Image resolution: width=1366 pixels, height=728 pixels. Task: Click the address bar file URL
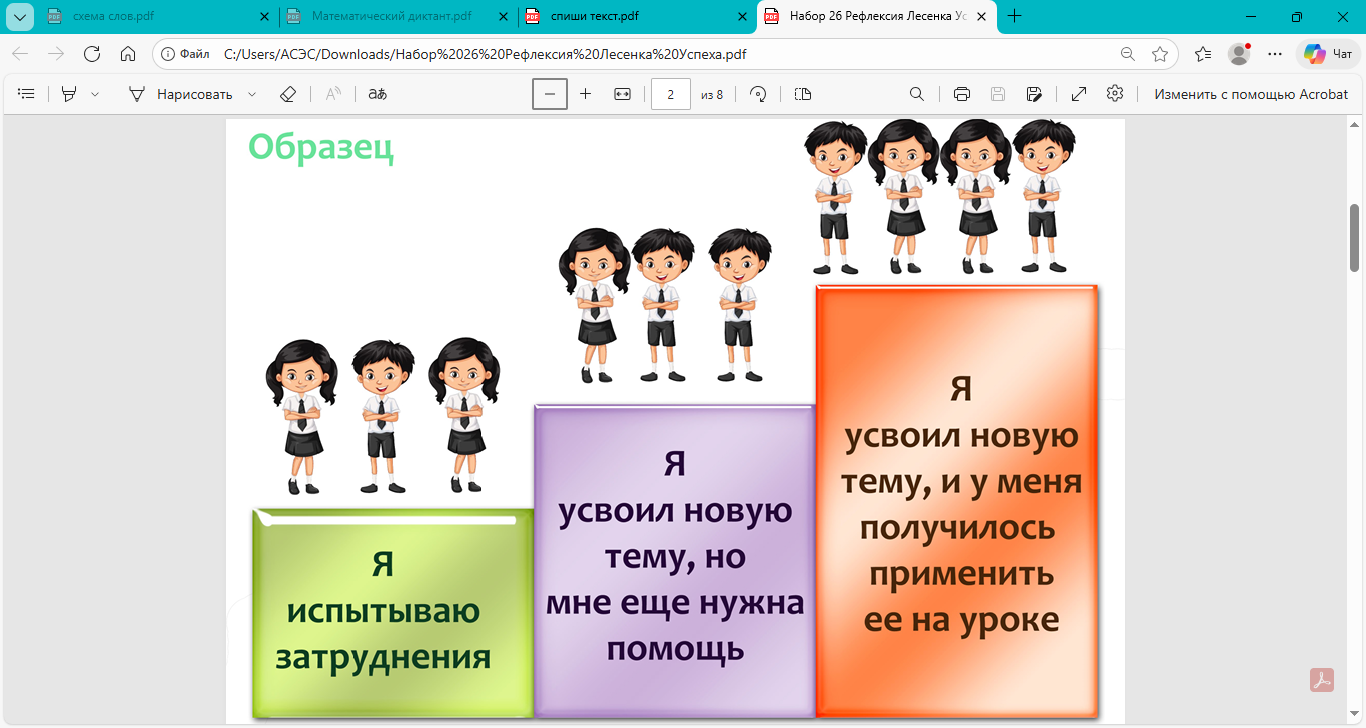click(485, 54)
